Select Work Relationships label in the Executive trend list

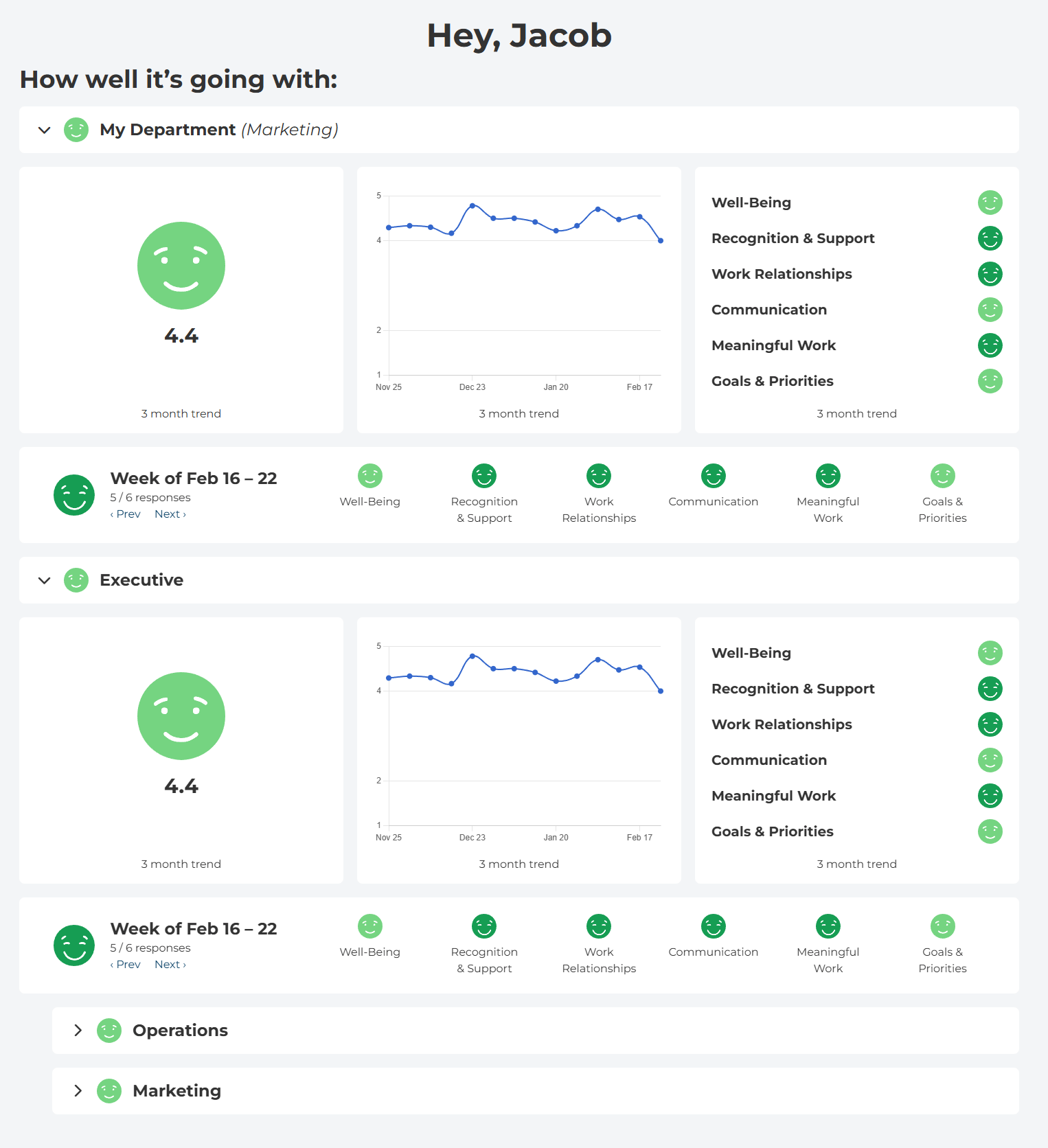pyautogui.click(x=782, y=724)
